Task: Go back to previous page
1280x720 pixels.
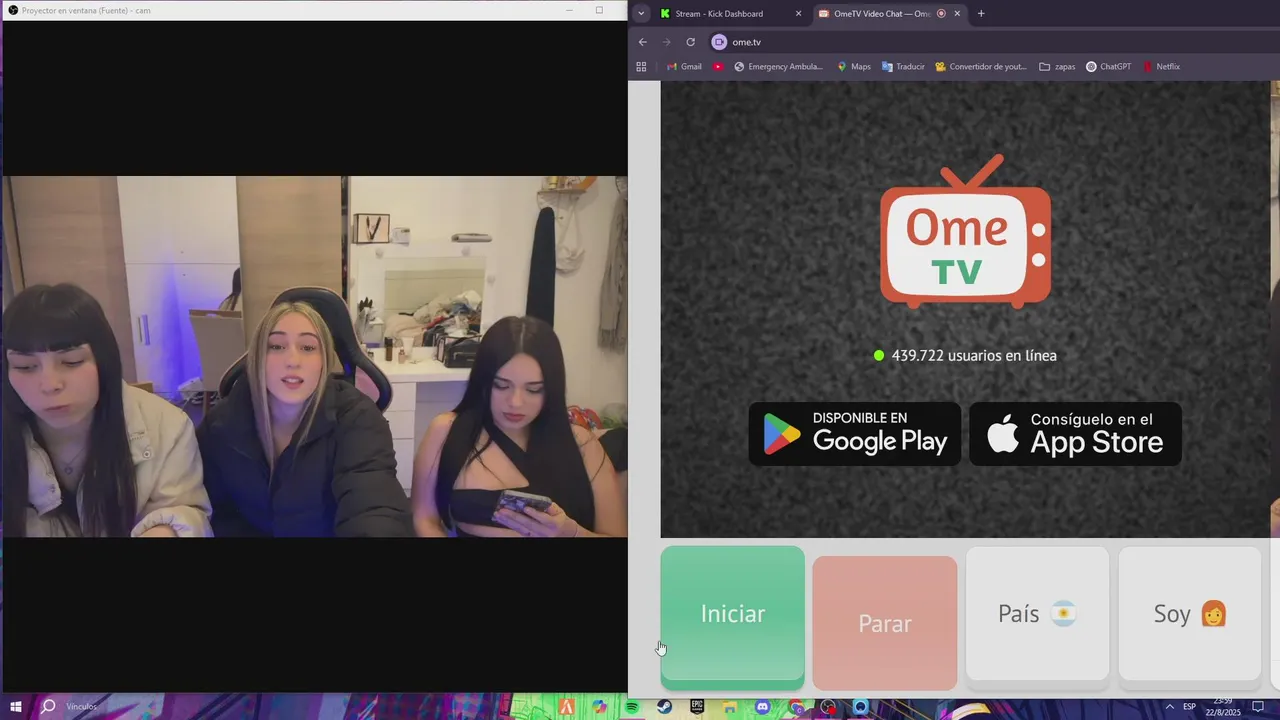Action: (643, 42)
